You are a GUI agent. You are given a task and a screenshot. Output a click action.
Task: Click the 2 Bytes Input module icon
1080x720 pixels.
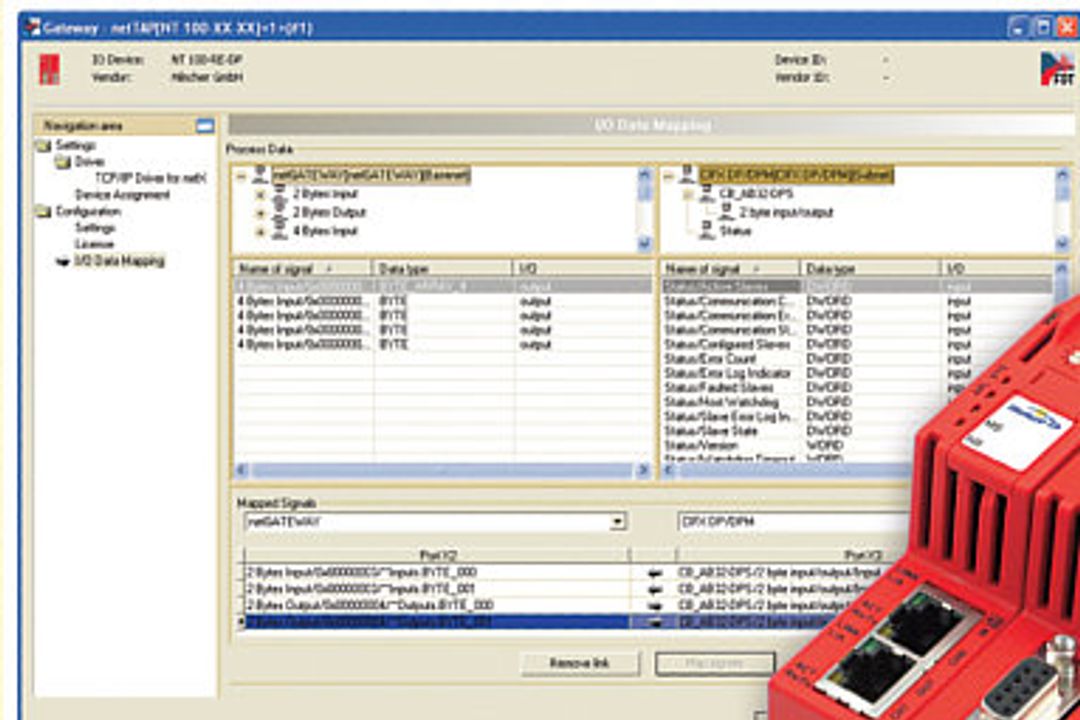[279, 194]
